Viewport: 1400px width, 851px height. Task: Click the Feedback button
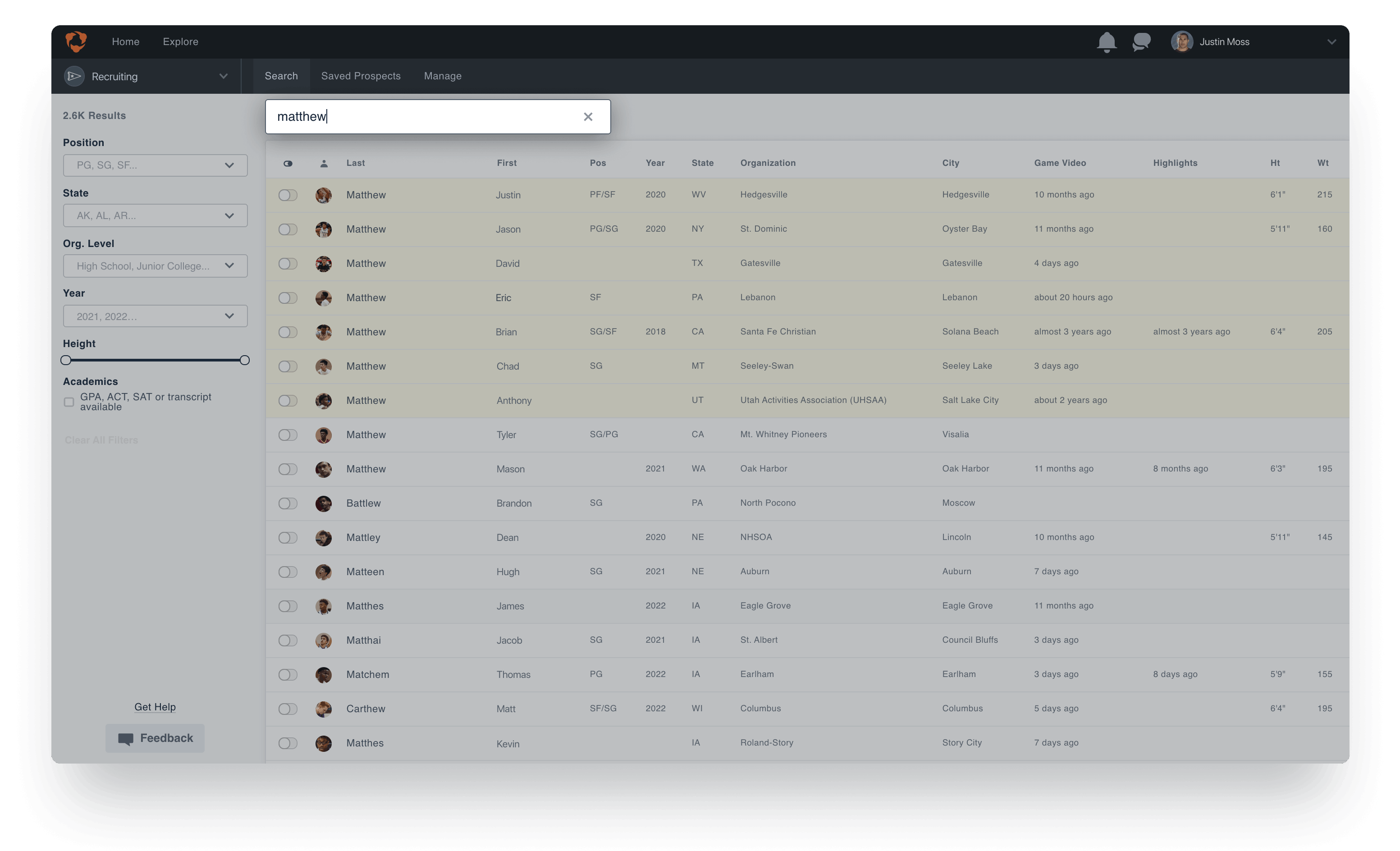[155, 738]
